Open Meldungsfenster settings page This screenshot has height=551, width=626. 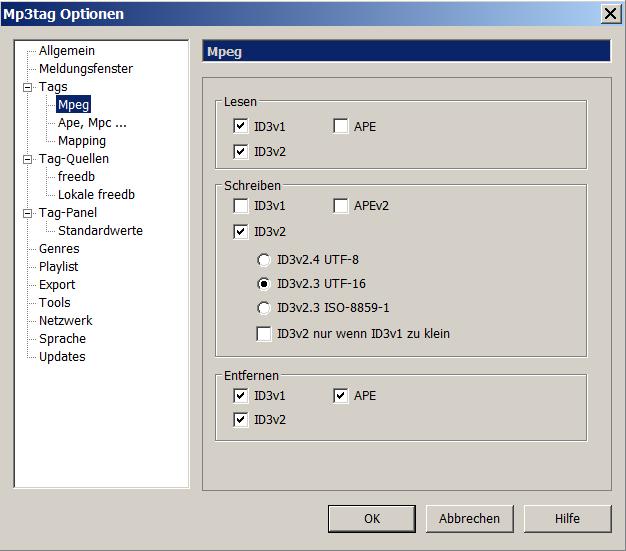tap(86, 69)
